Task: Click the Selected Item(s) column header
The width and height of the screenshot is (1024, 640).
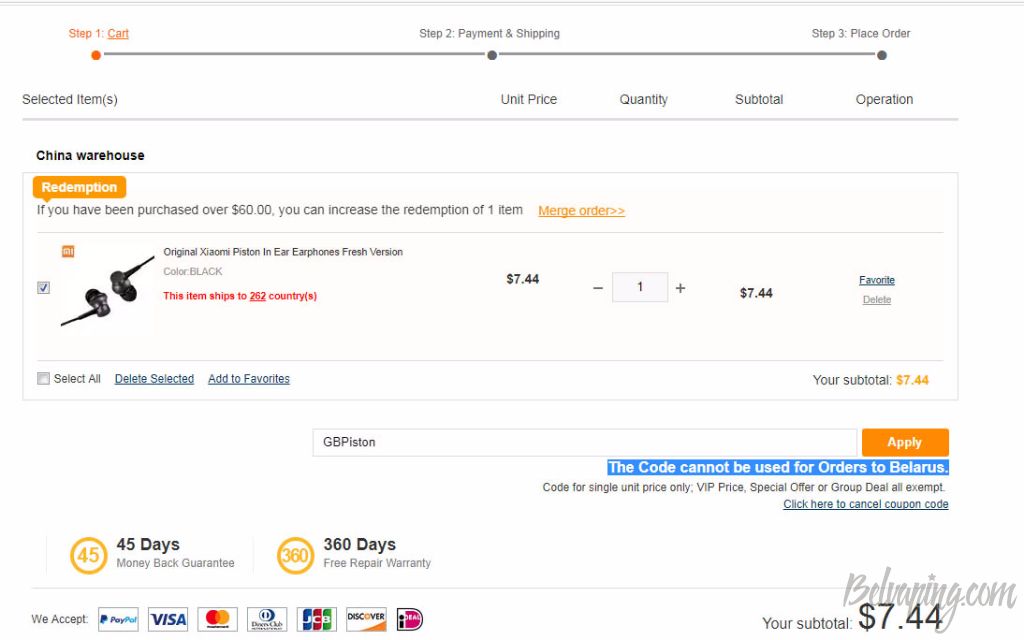Action: pyautogui.click(x=70, y=99)
